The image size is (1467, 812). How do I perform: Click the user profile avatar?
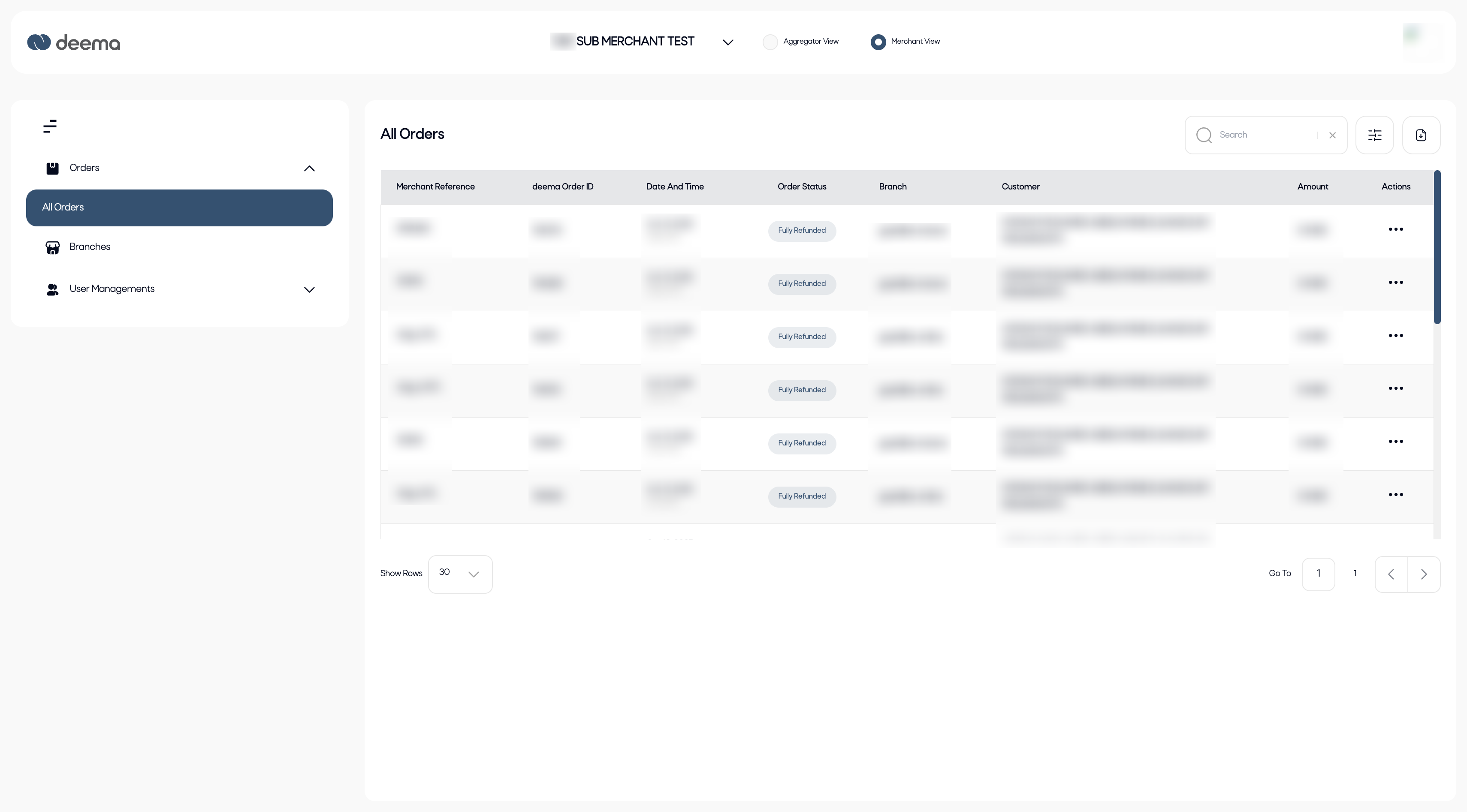click(x=1422, y=42)
